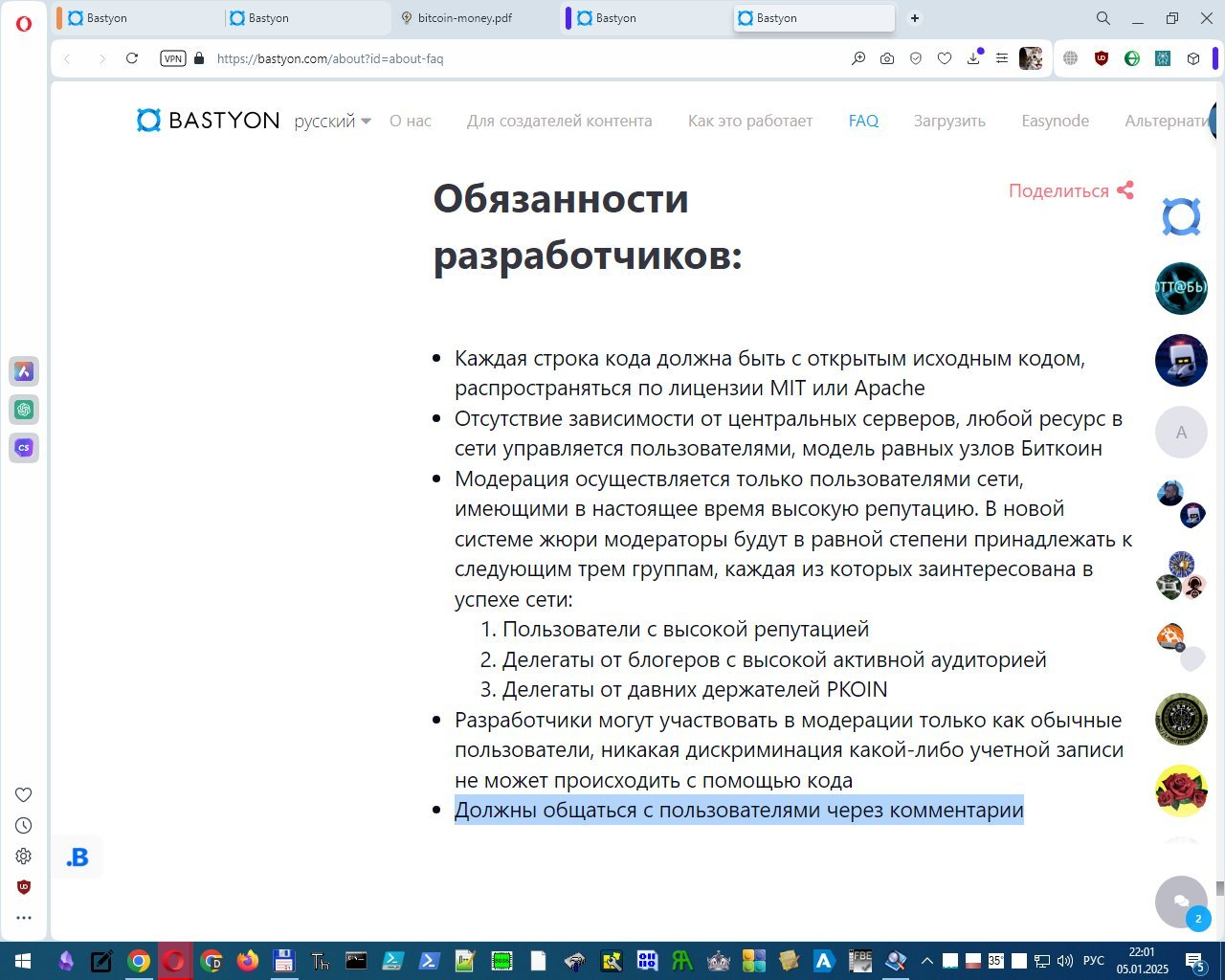1225x980 pixels.
Task: Click the cat profile avatar in toolbar
Action: click(1031, 58)
